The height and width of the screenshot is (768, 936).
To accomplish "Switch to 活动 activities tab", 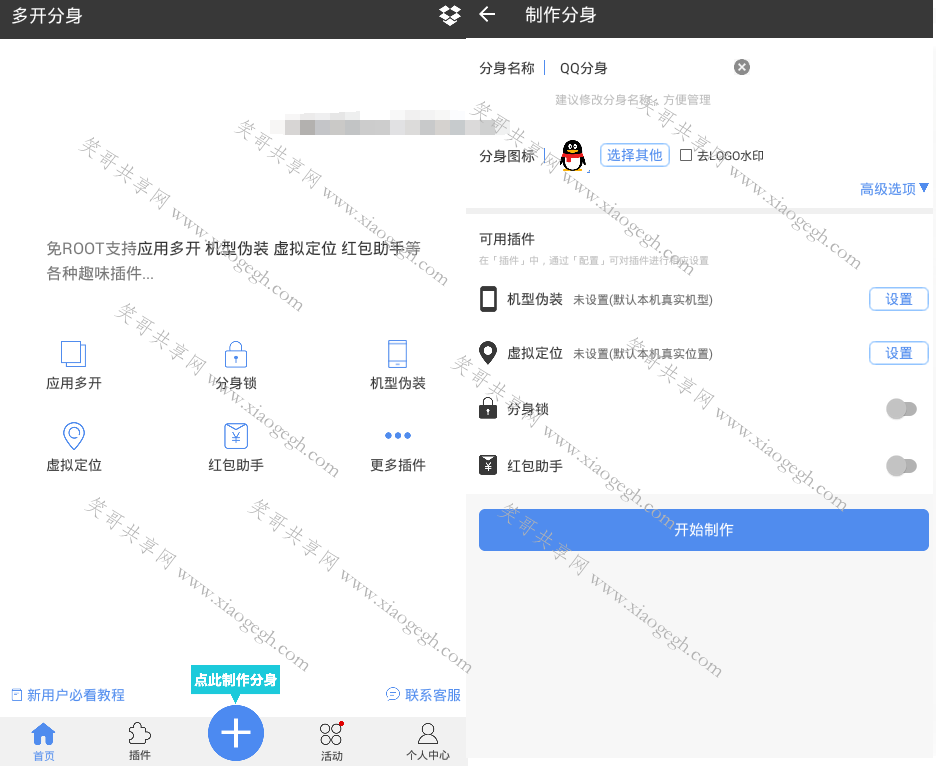I will click(x=331, y=742).
